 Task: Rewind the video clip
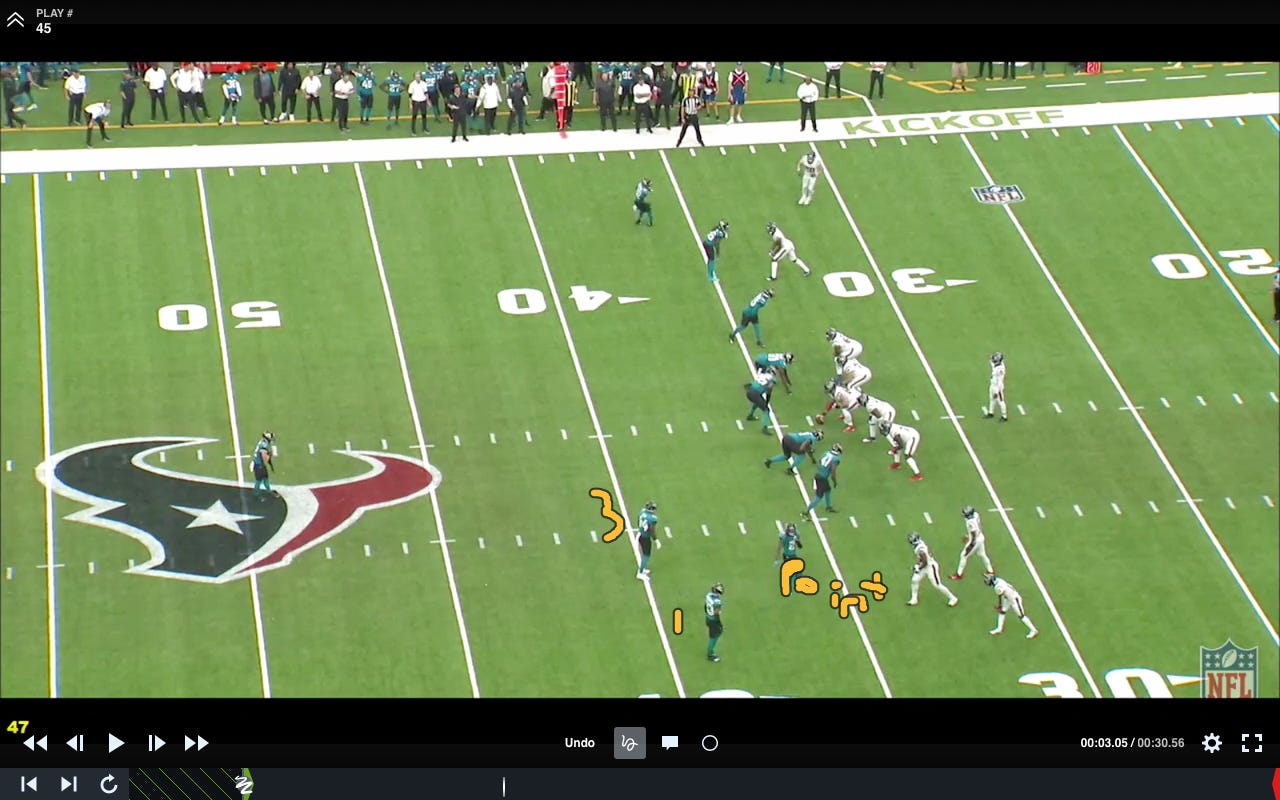tap(35, 743)
